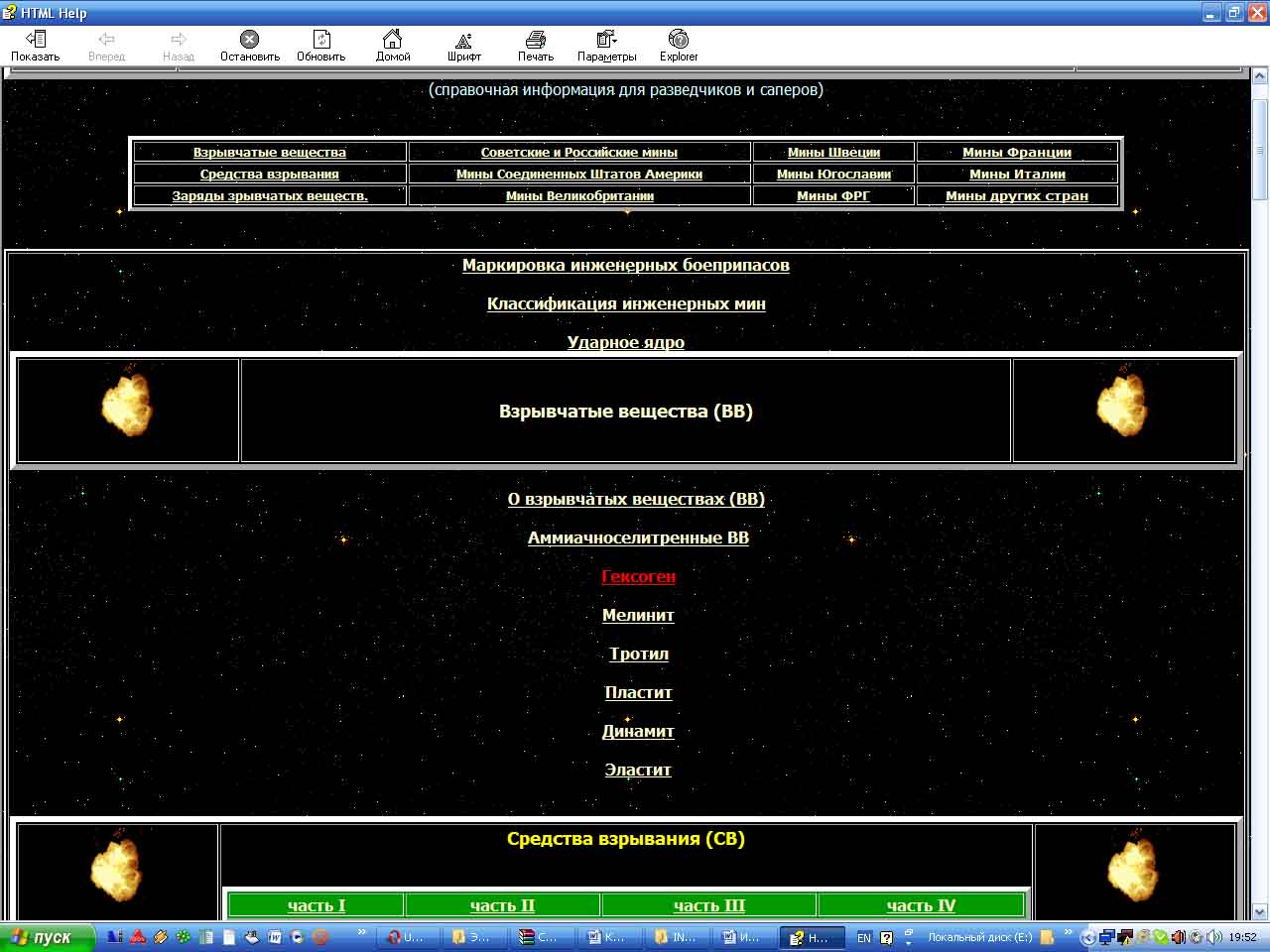Open the Эластит link
Image resolution: width=1270 pixels, height=952 pixels.
click(638, 770)
